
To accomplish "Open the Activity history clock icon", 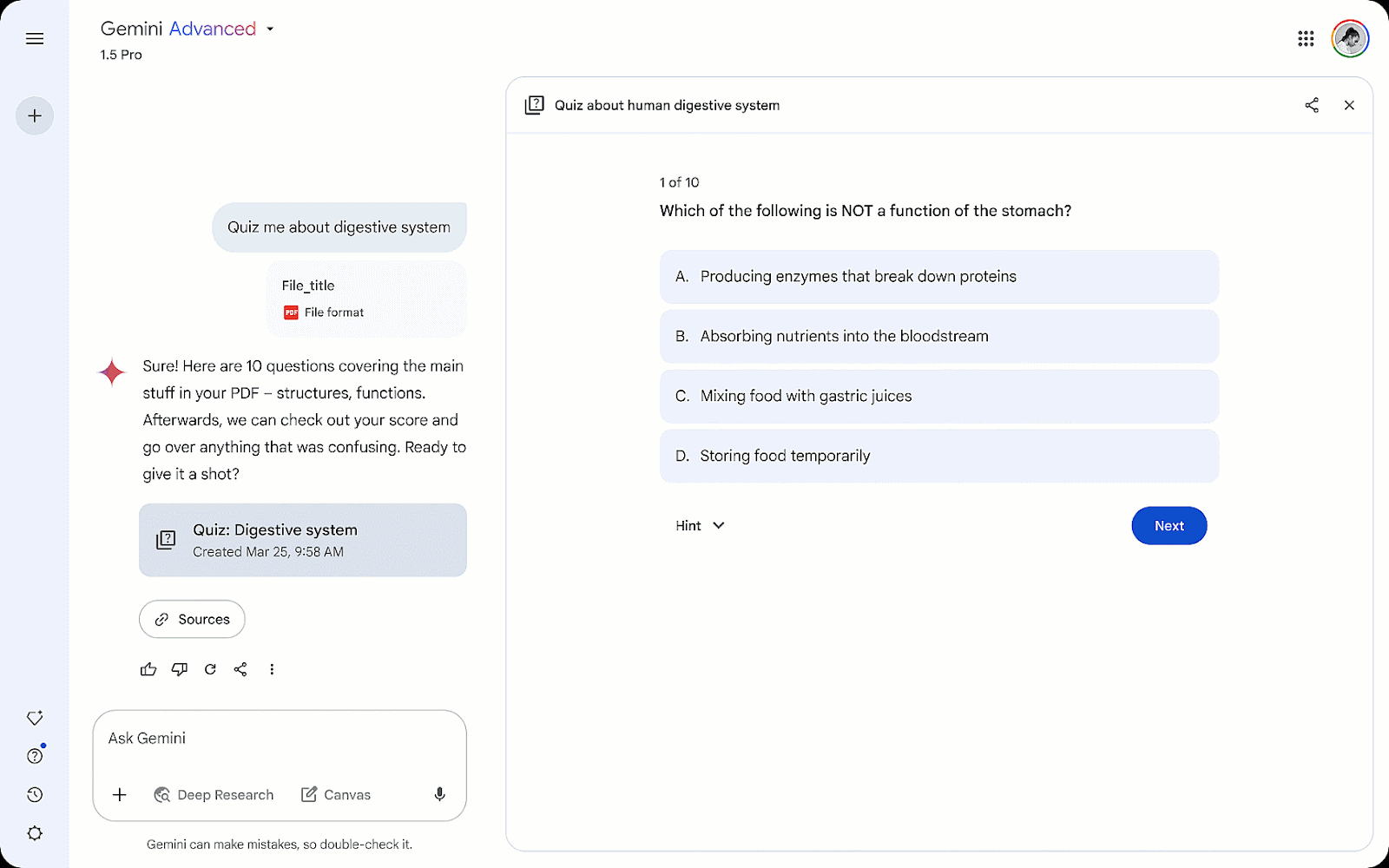I will pyautogui.click(x=35, y=794).
